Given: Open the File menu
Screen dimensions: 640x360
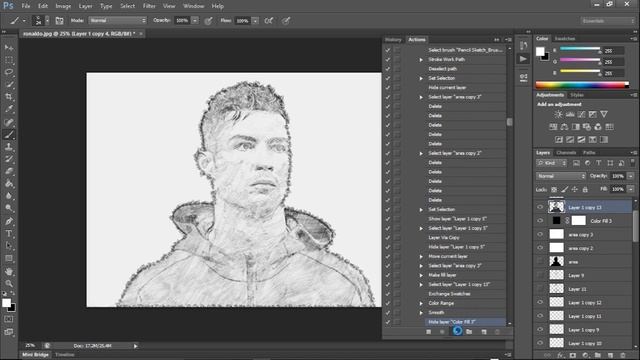Looking at the screenshot, I should 26,6.
